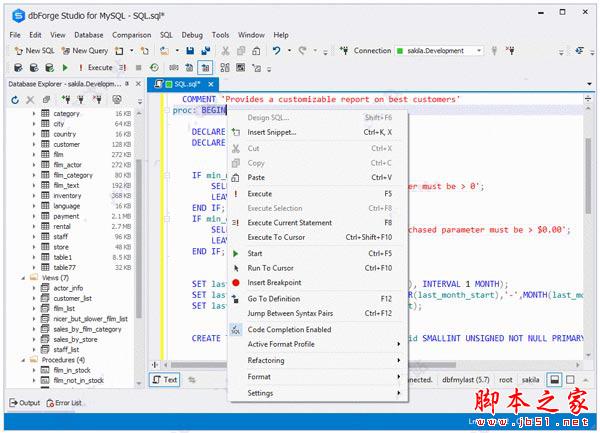Open the Error List panel
Screen dimensions: 600x433
tap(64, 403)
